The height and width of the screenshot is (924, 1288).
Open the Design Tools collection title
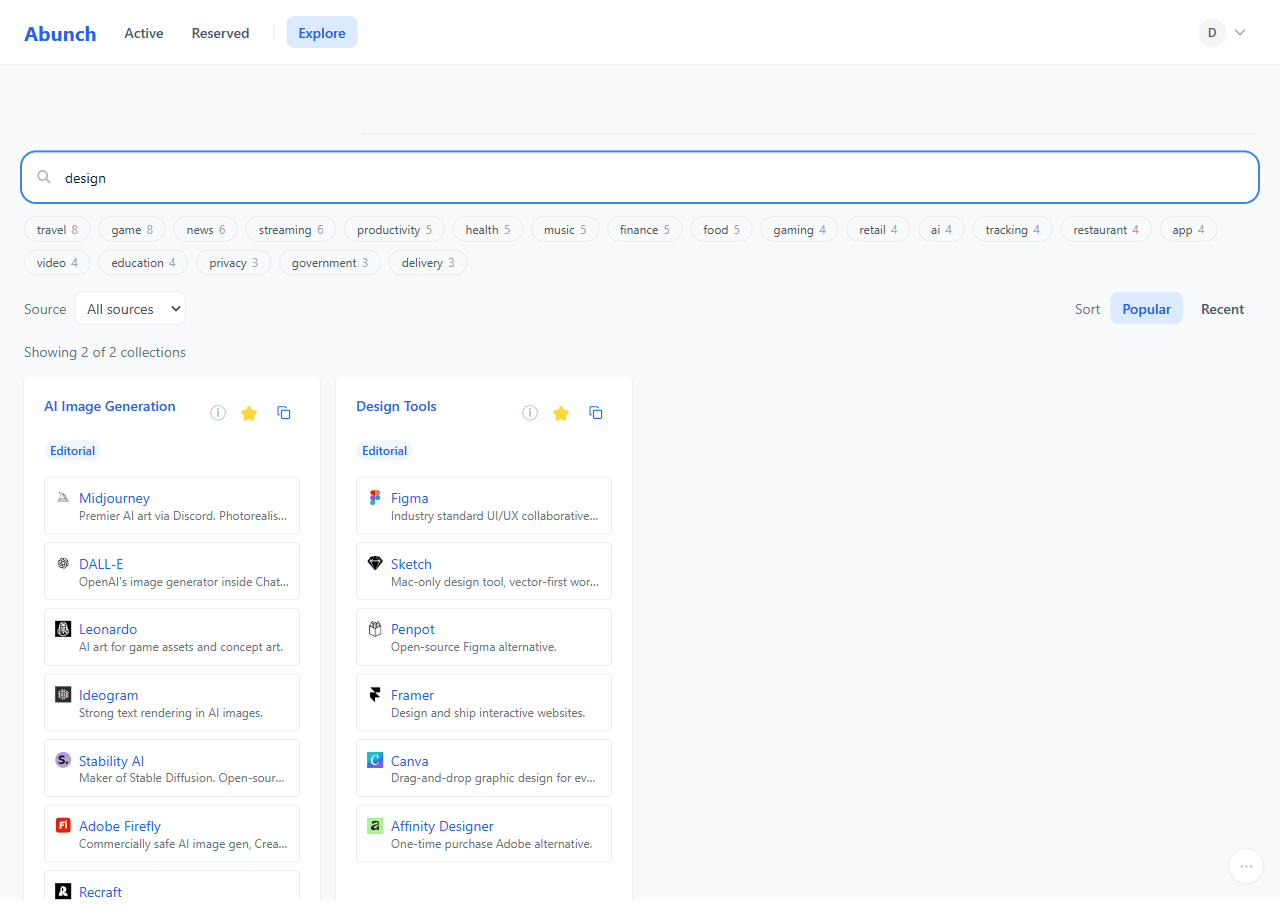(x=396, y=406)
